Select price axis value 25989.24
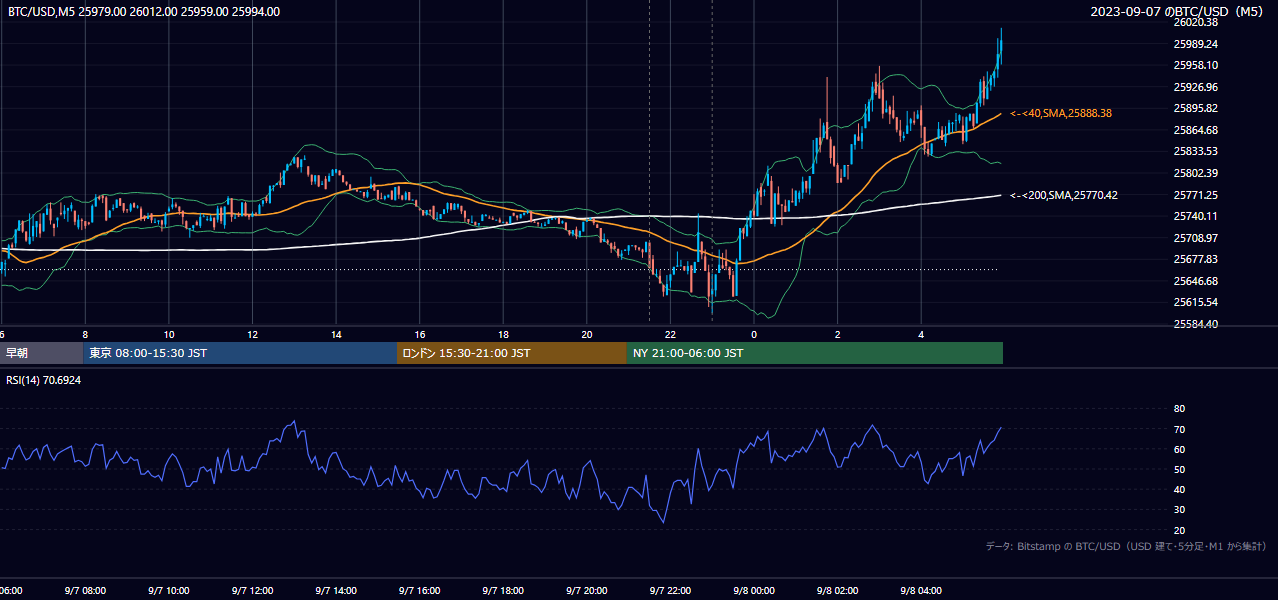 click(x=1196, y=44)
